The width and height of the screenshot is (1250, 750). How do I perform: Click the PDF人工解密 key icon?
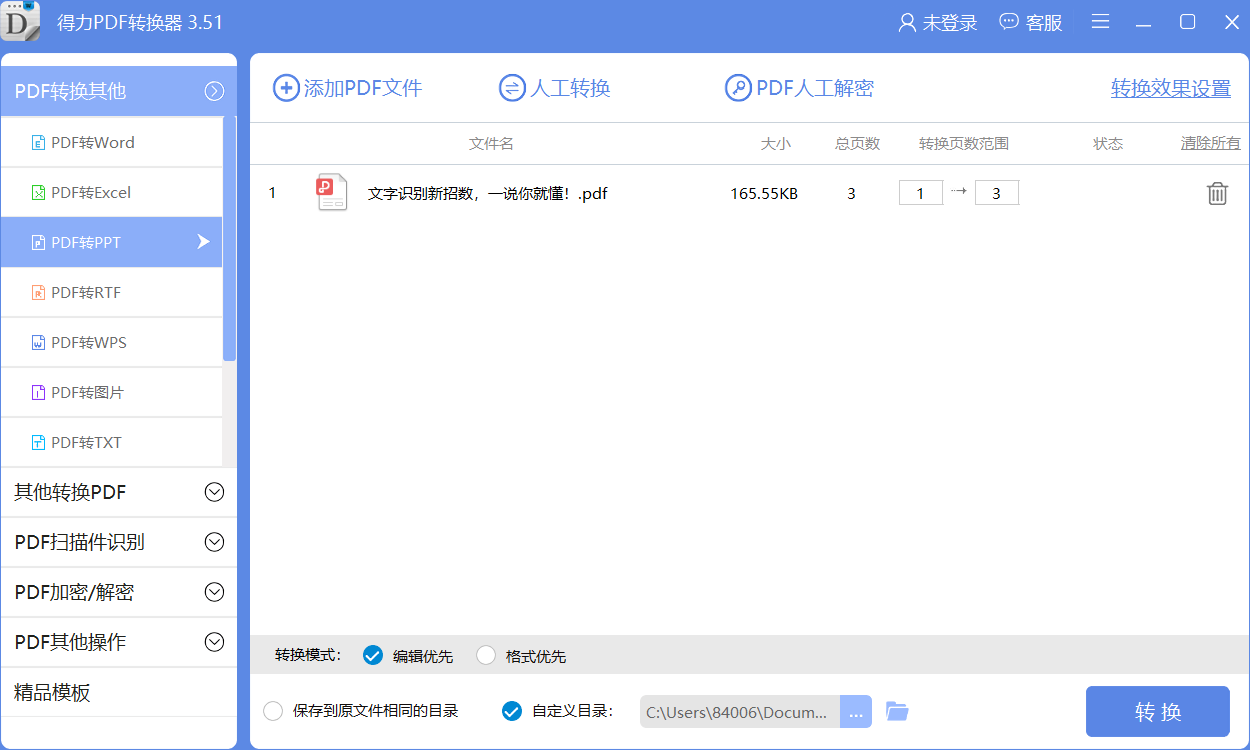pyautogui.click(x=738, y=88)
